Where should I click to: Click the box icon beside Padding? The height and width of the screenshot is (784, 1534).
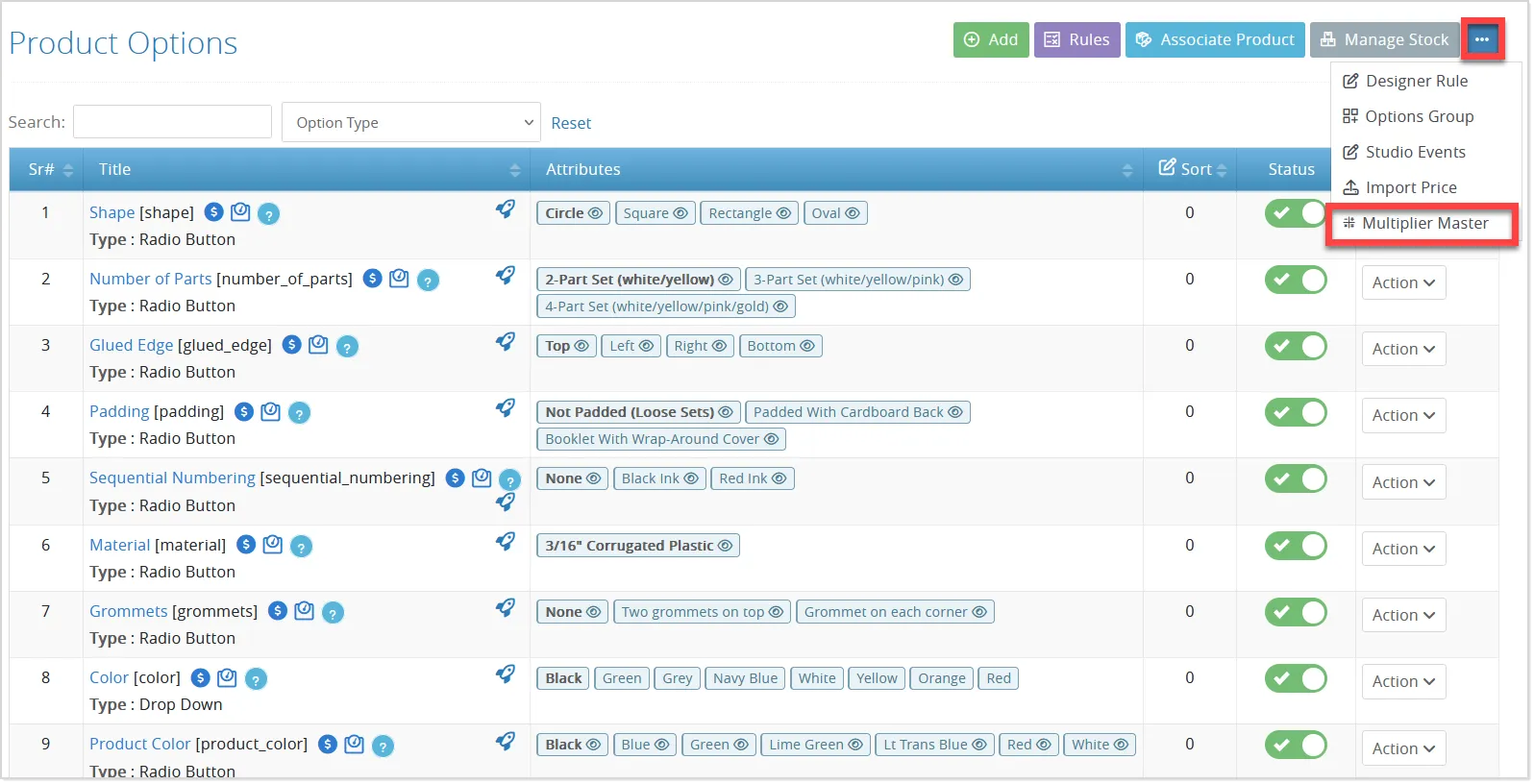(x=271, y=411)
